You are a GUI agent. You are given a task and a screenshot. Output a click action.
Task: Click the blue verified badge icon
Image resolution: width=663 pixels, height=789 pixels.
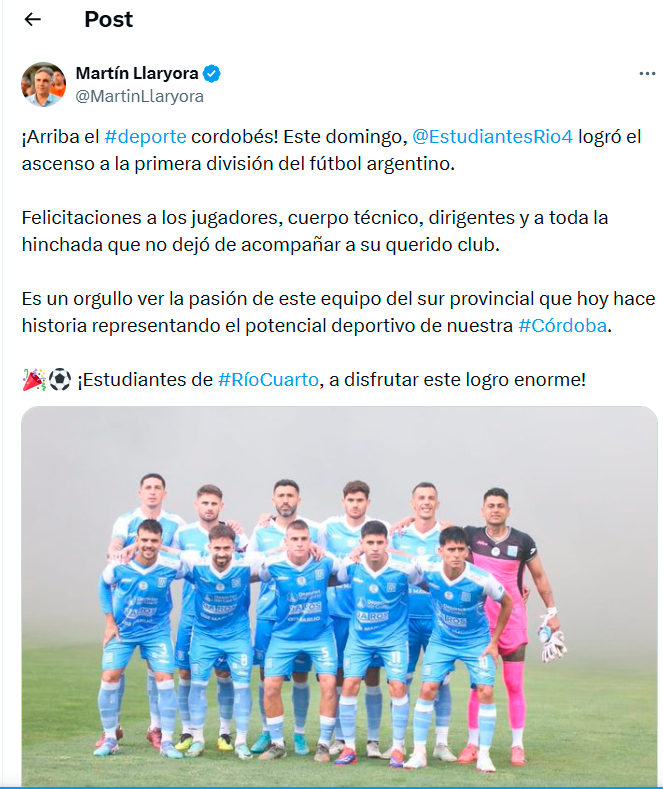[x=212, y=73]
